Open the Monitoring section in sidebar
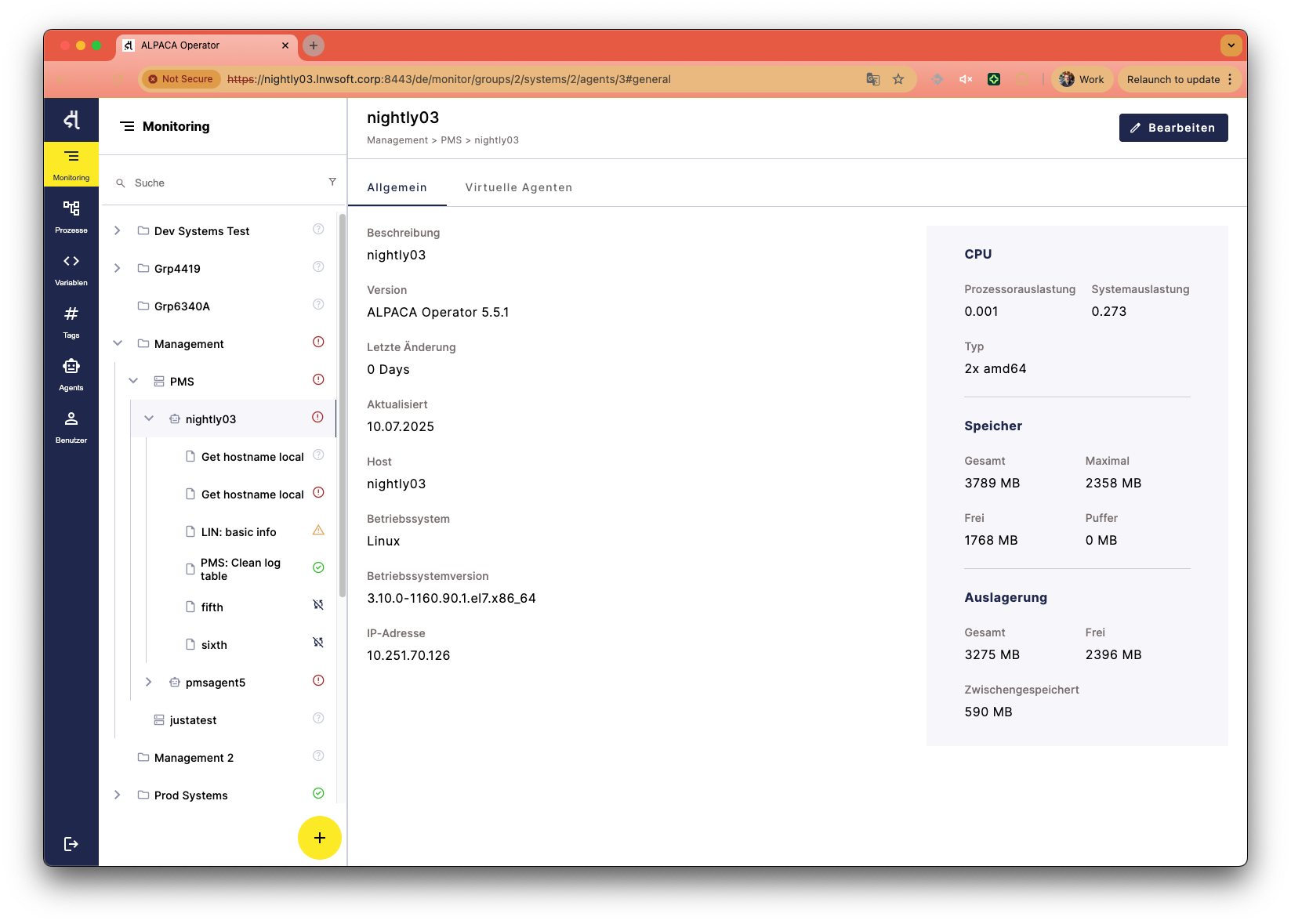Screen dimensions: 1291x924 click(x=71, y=165)
